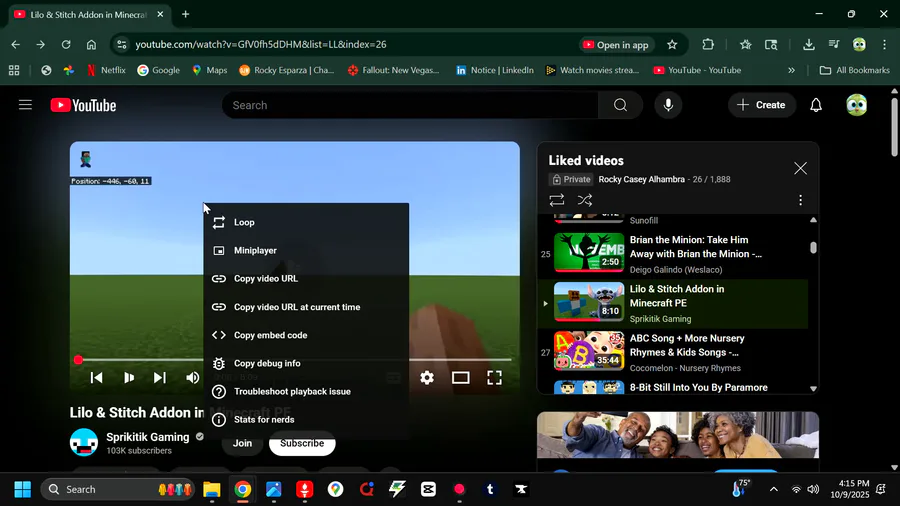Click the video progress bar scrubber
The image size is (900, 506).
(x=78, y=360)
